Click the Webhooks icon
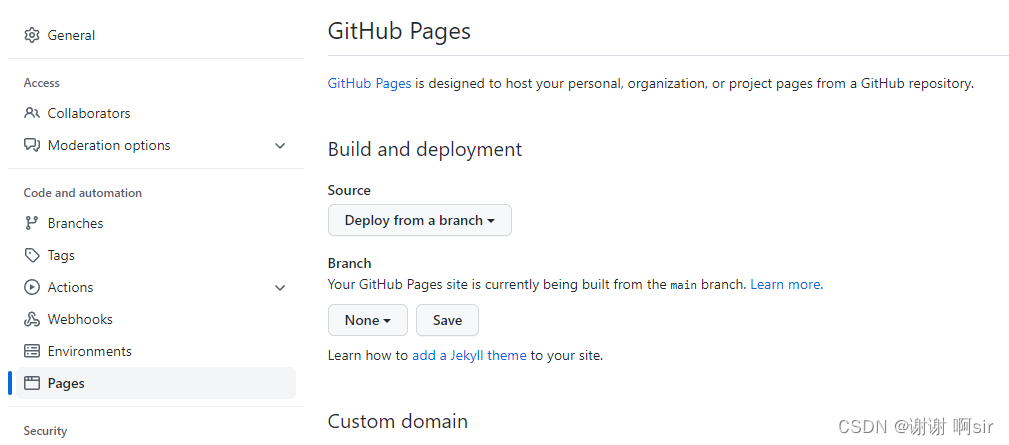1009x445 pixels. (x=32, y=320)
